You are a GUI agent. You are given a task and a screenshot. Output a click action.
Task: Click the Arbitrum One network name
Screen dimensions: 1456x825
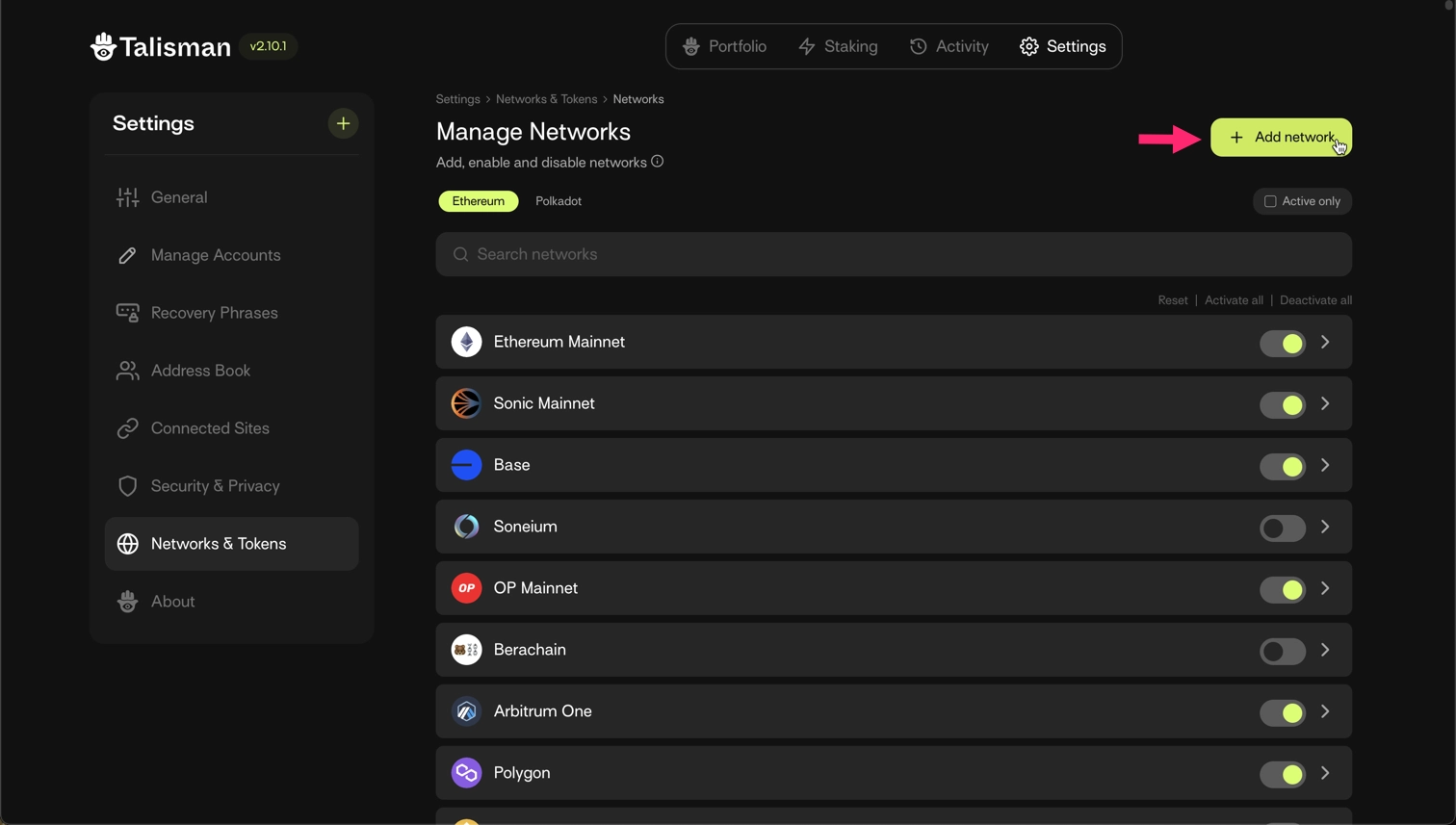coord(542,711)
